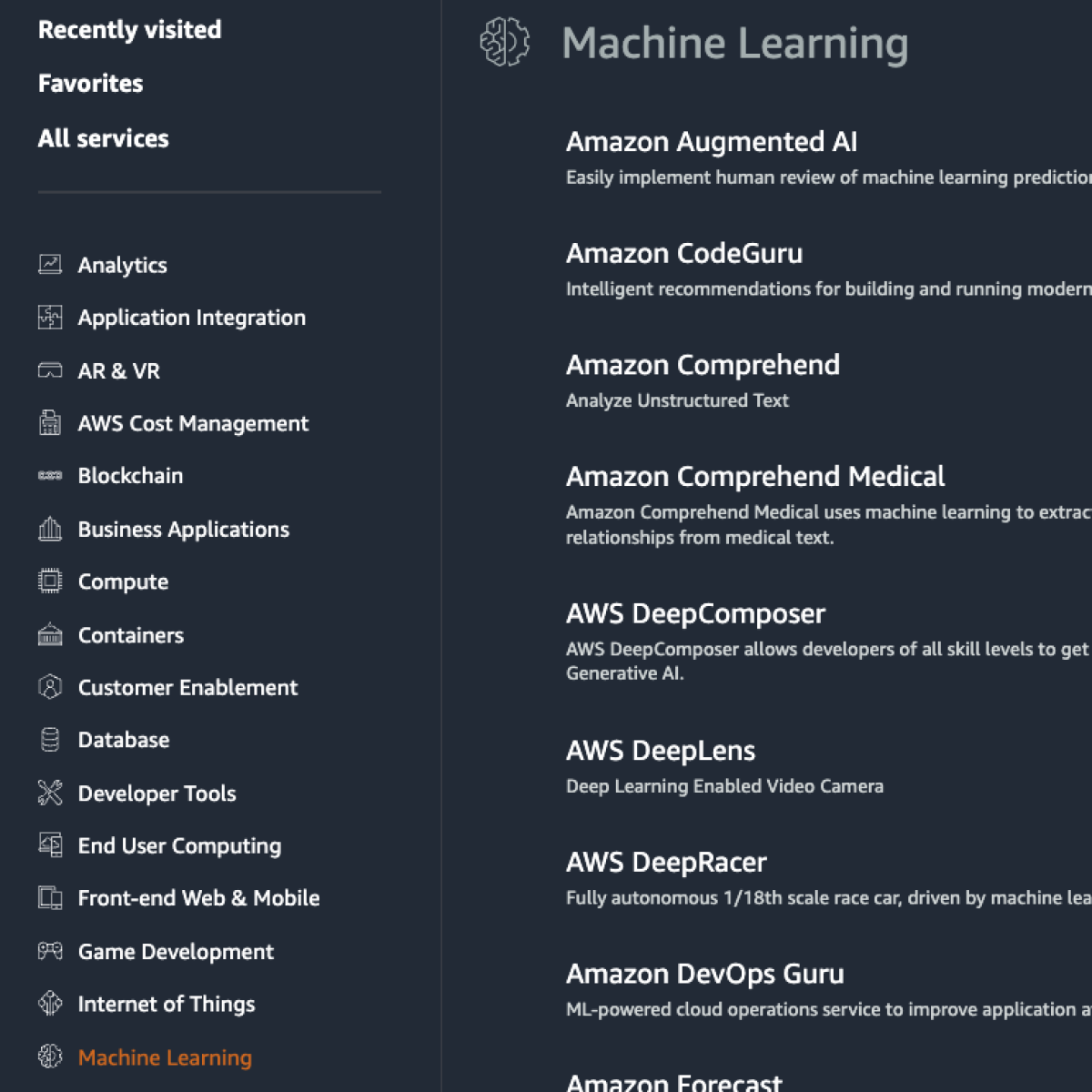Select the highlighted Machine Learning sidebar entry
Screen dimensions: 1092x1092
click(x=165, y=1057)
